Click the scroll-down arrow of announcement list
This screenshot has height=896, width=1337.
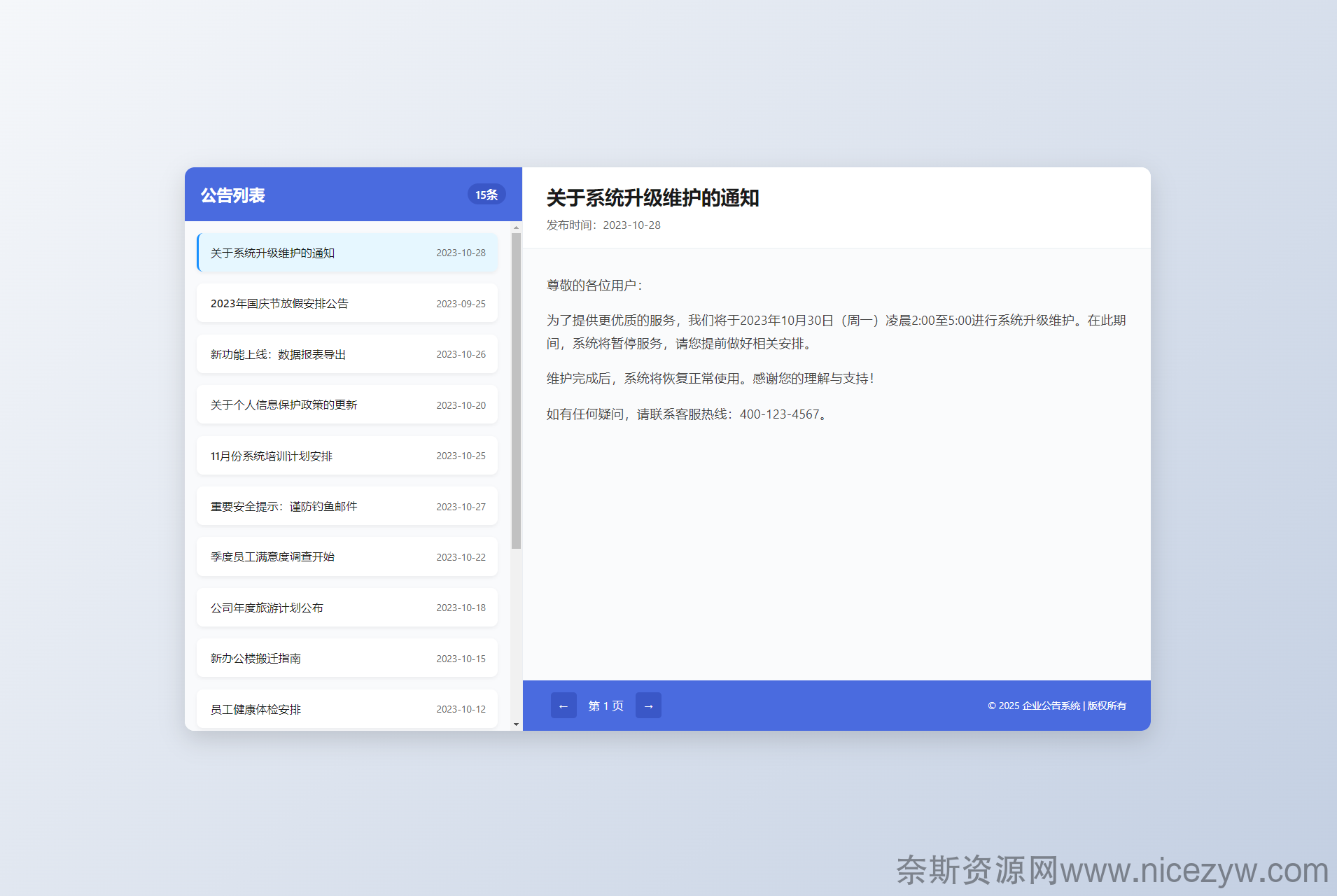pos(516,724)
